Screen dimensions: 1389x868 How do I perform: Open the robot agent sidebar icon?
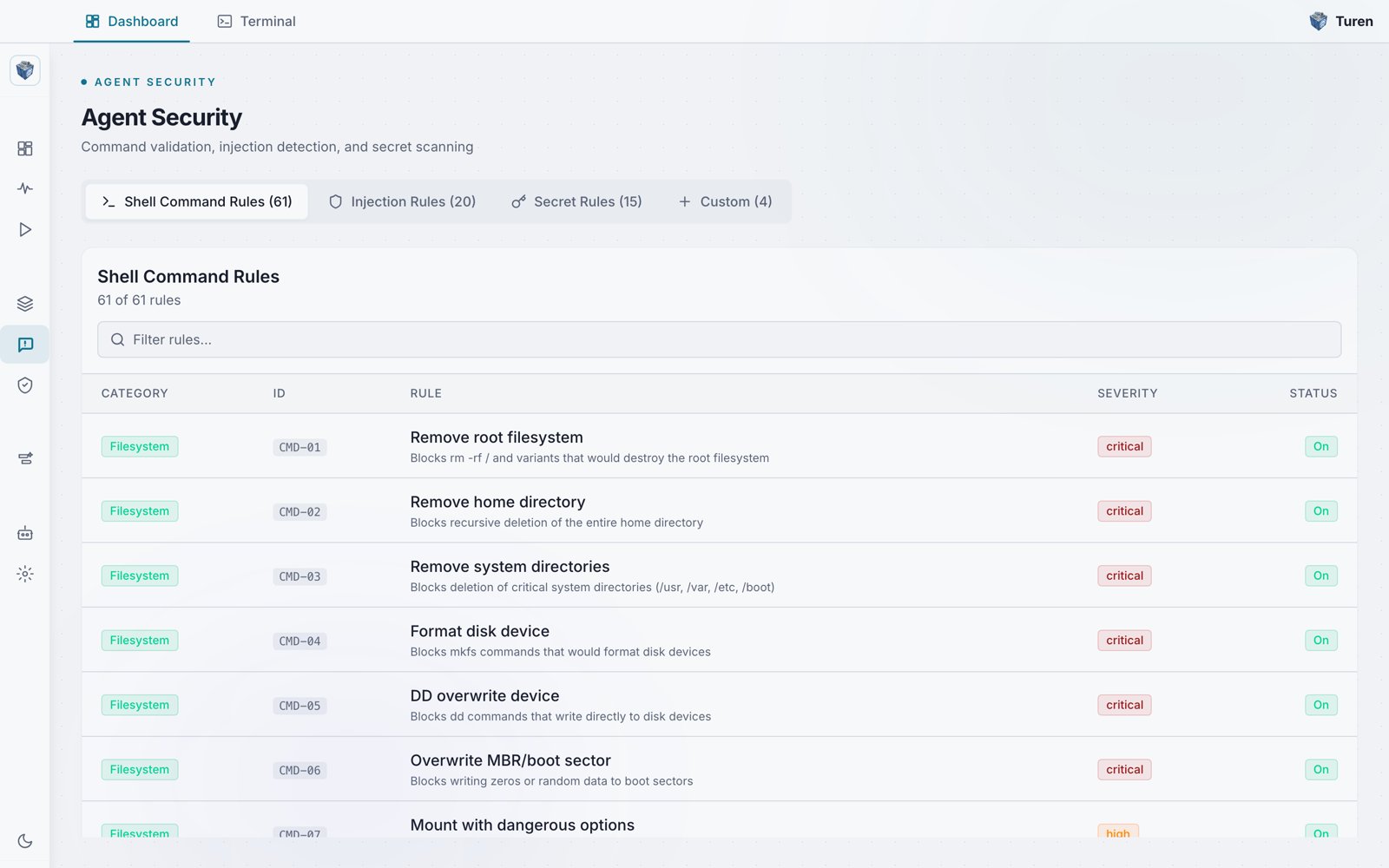(x=25, y=533)
